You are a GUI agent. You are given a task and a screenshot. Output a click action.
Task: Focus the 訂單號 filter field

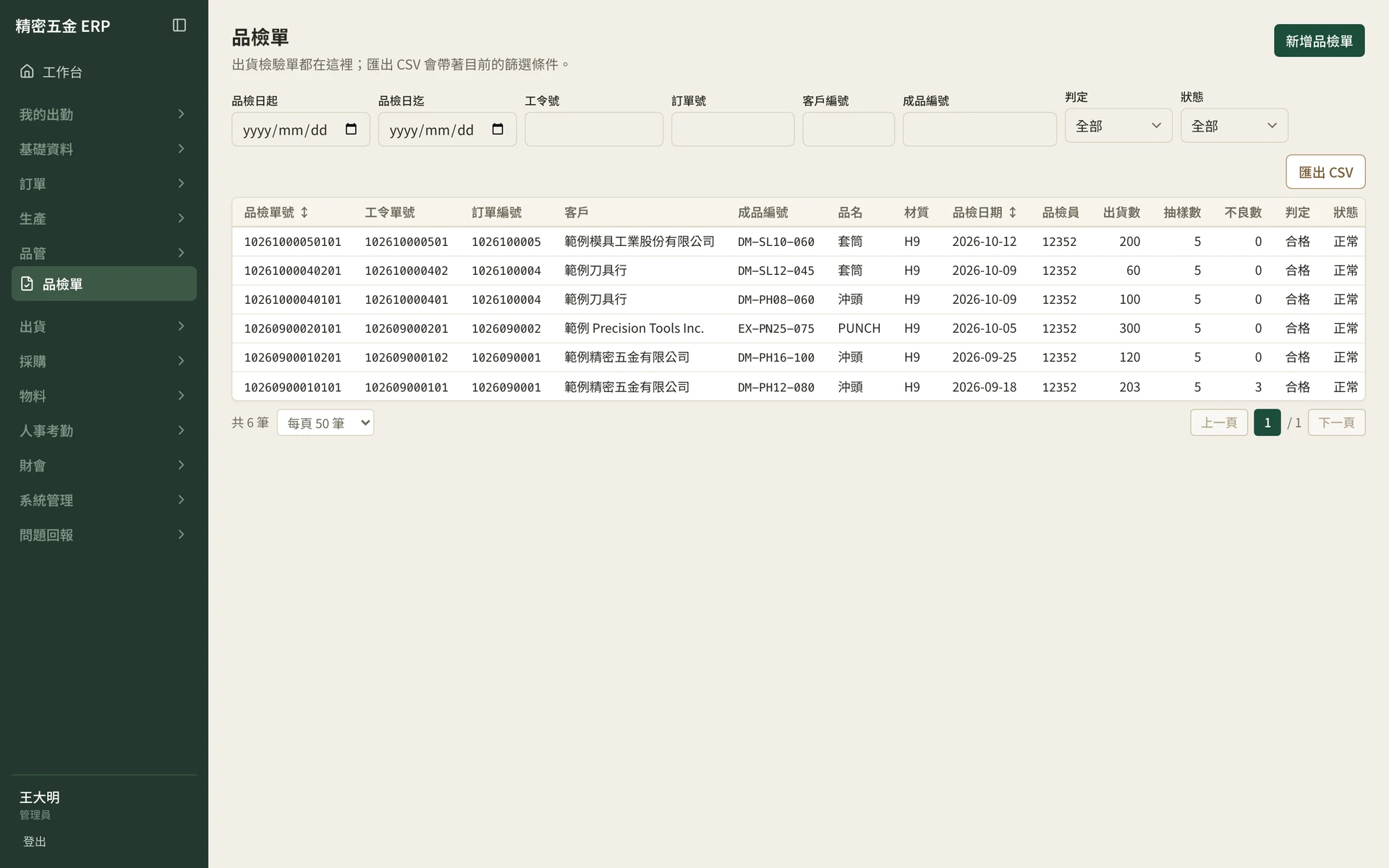733,129
